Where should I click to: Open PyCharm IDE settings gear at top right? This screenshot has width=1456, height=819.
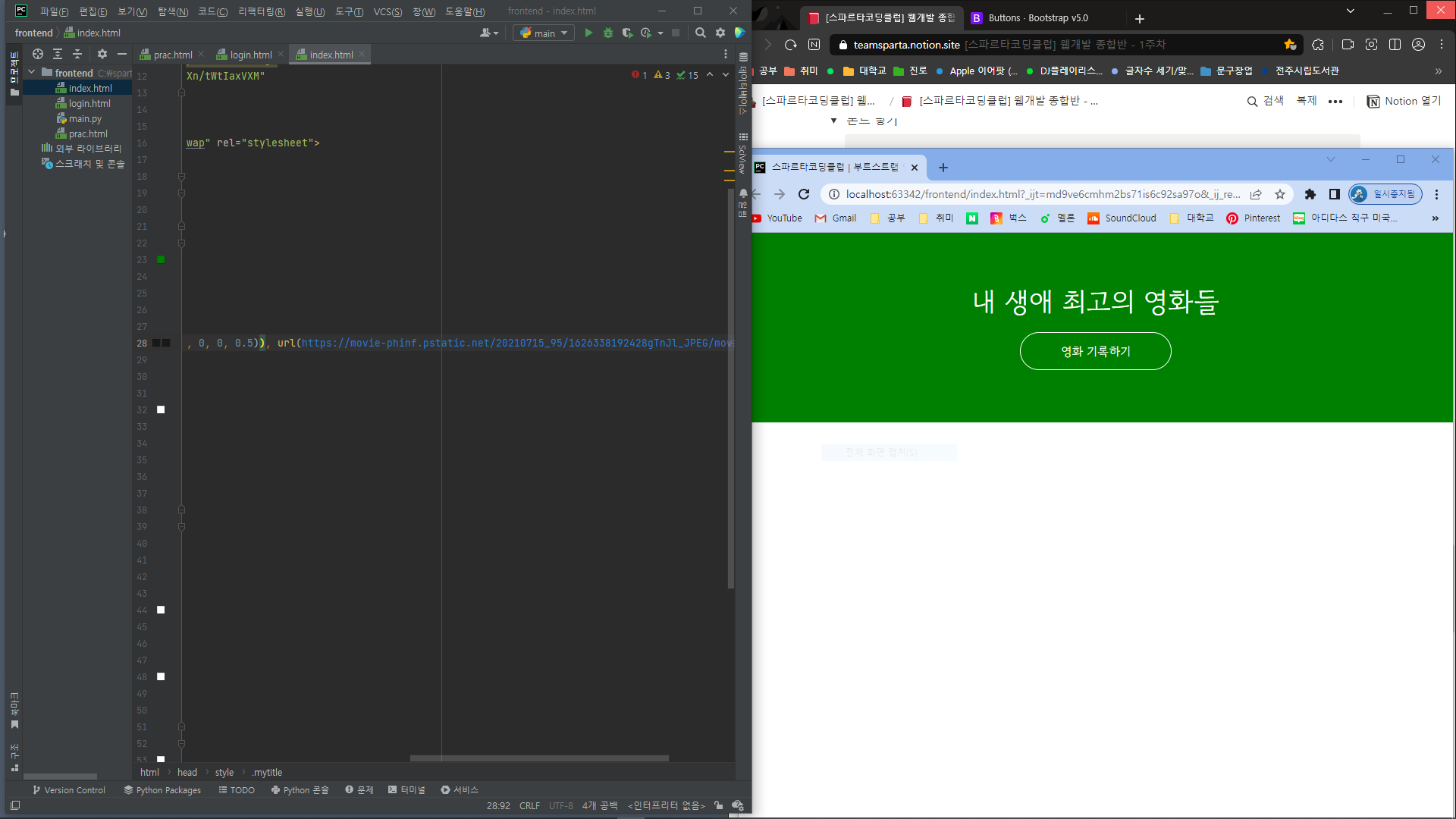[720, 33]
